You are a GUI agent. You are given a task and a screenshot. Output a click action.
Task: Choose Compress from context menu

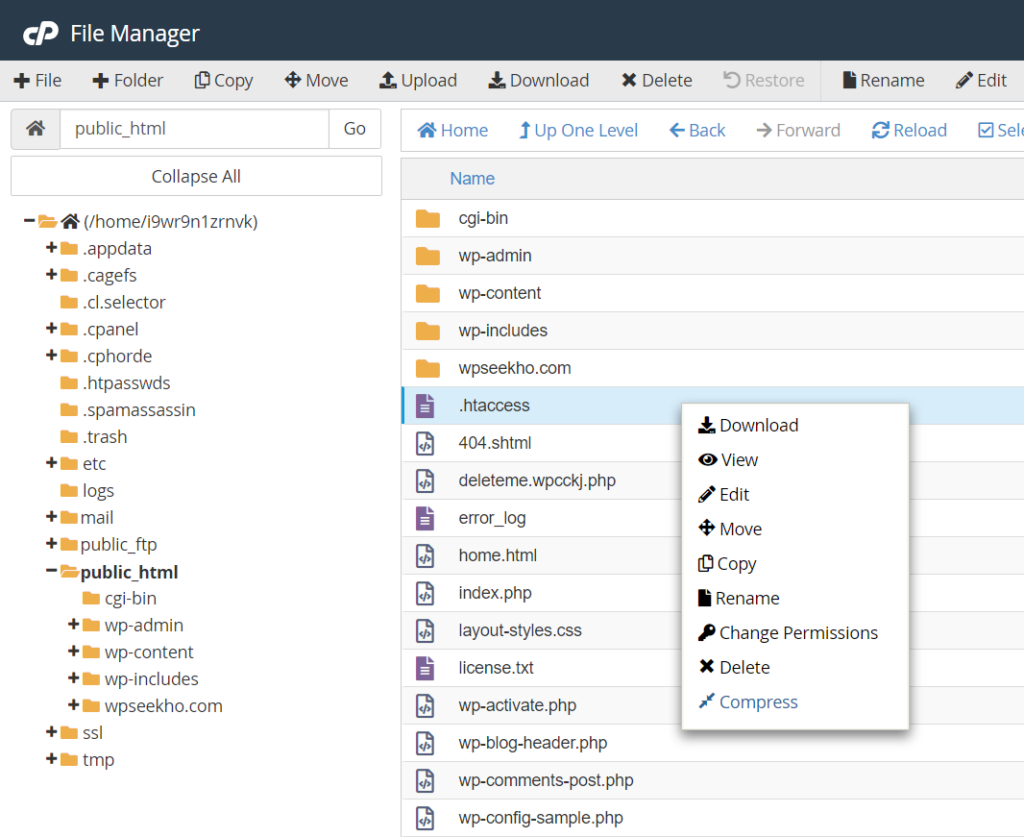(748, 702)
